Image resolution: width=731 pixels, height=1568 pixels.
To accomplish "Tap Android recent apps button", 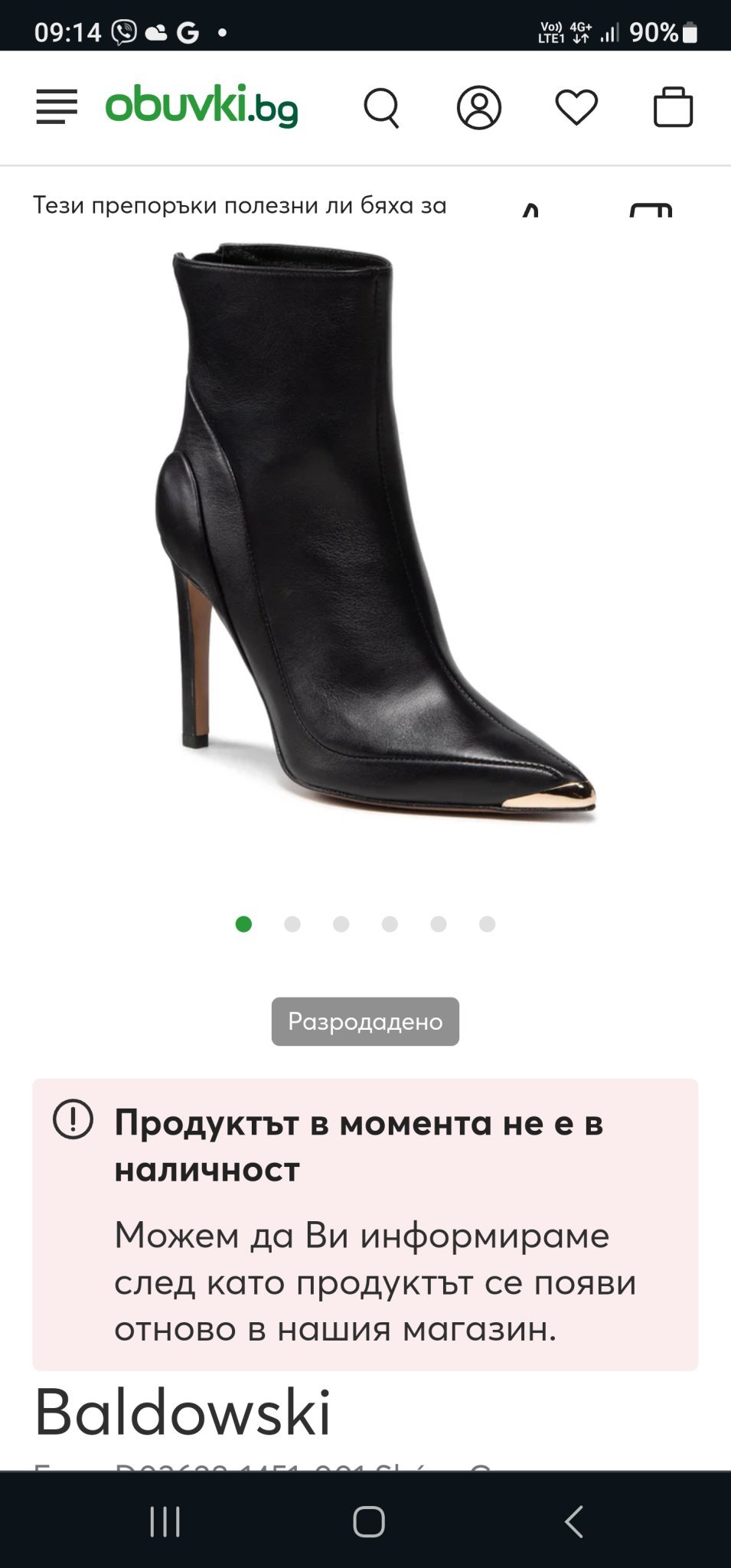I will (x=165, y=1521).
